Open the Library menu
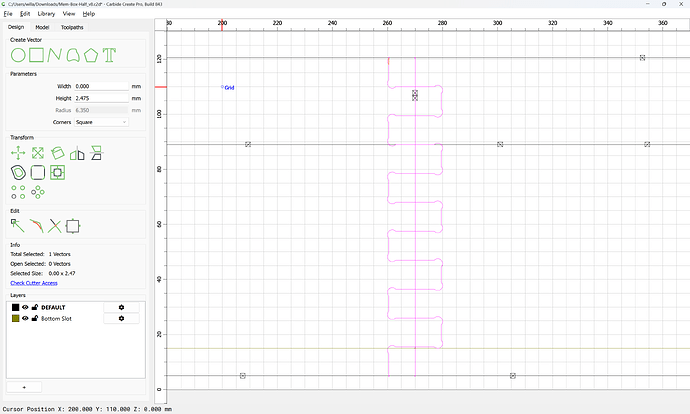The height and width of the screenshot is (414, 690). [46, 14]
